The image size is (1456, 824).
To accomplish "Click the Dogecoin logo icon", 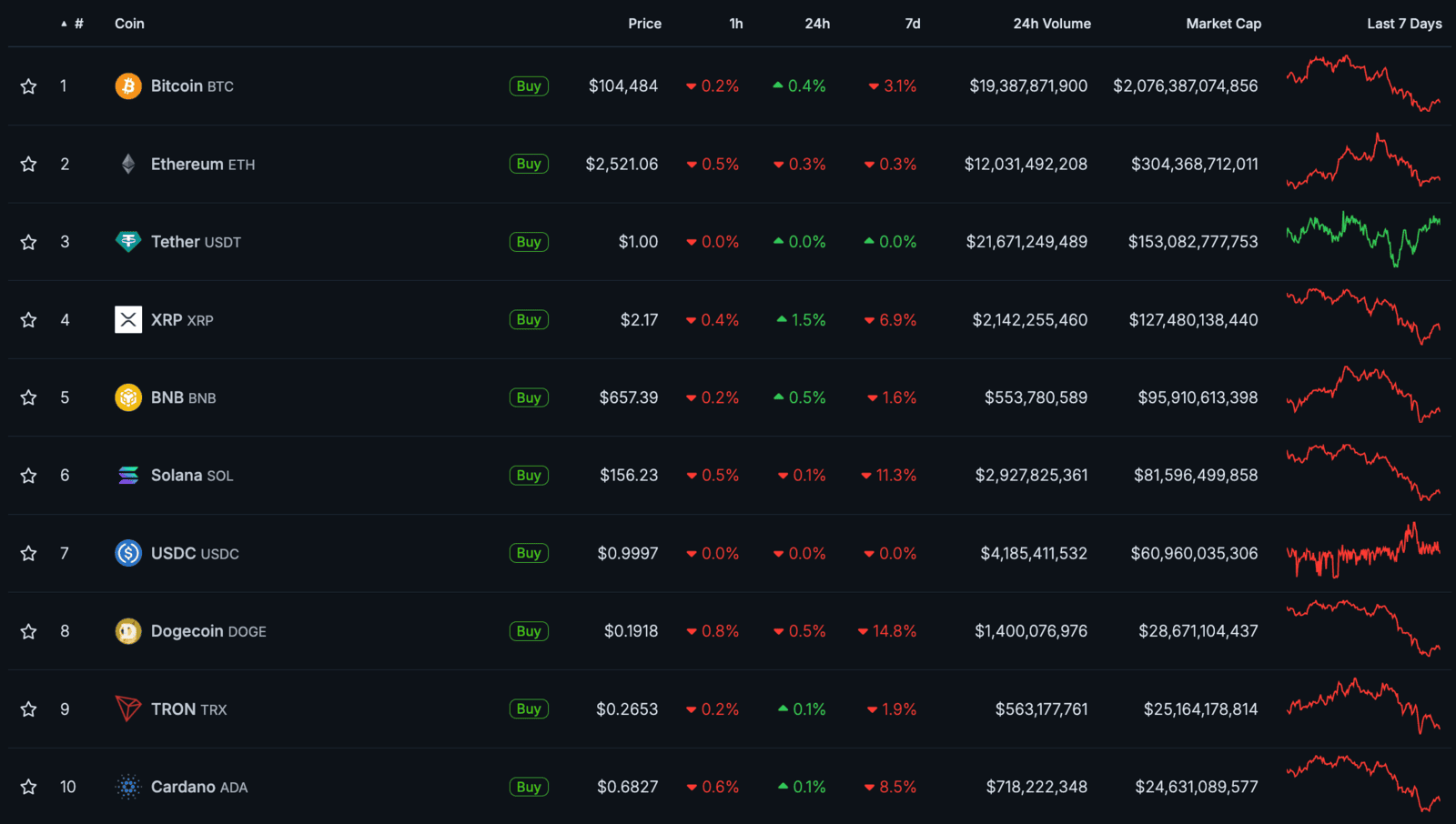I will (x=128, y=631).
